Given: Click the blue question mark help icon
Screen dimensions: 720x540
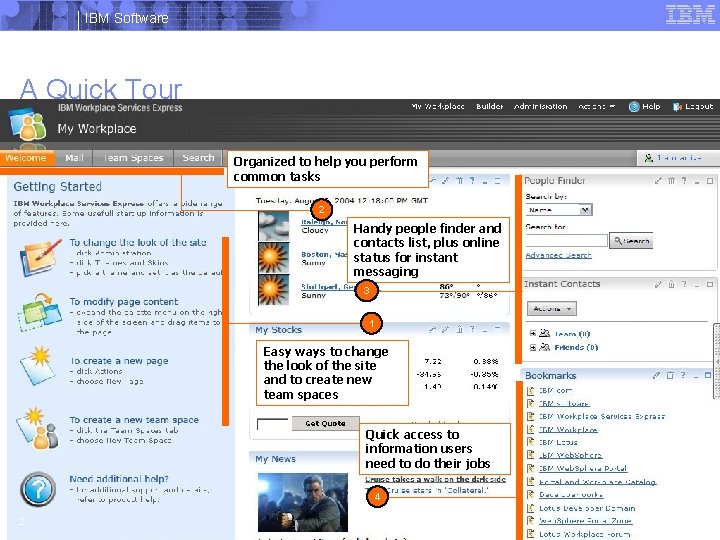Looking at the screenshot, I should [x=38, y=489].
